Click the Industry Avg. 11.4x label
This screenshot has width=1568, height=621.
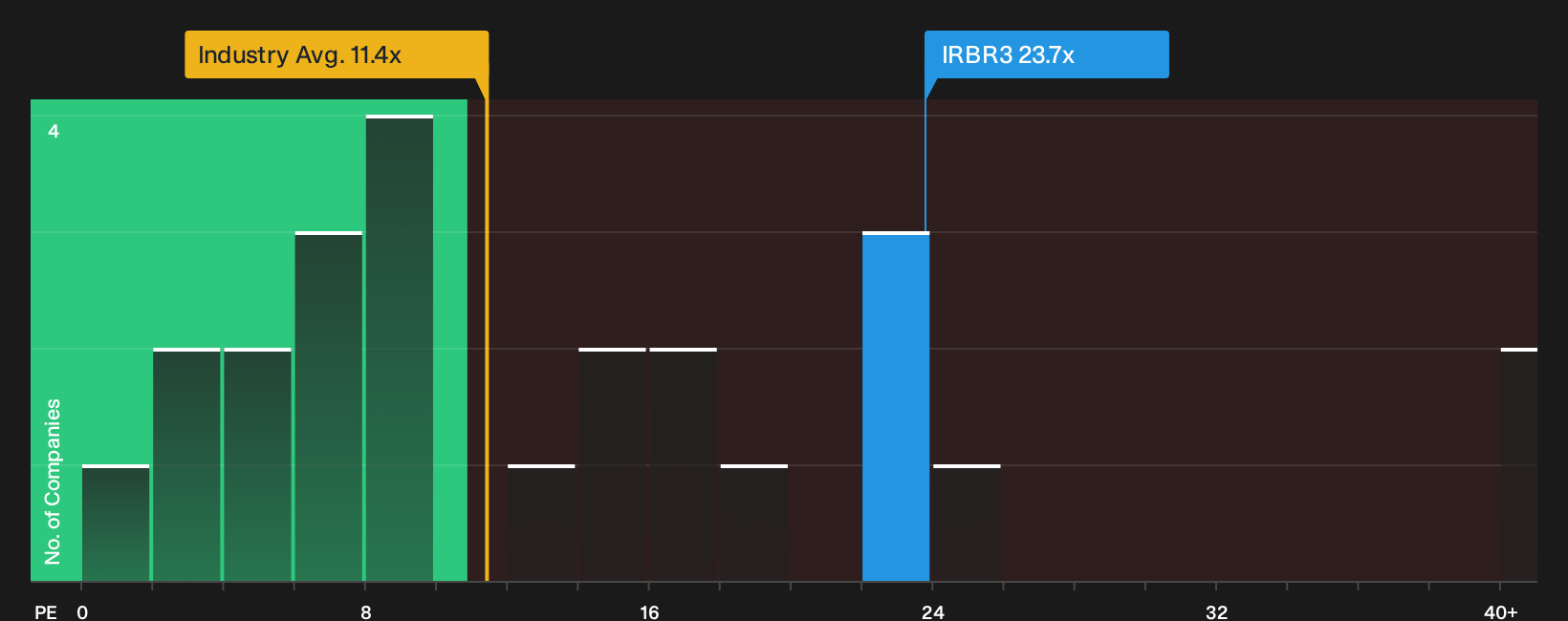[x=337, y=54]
